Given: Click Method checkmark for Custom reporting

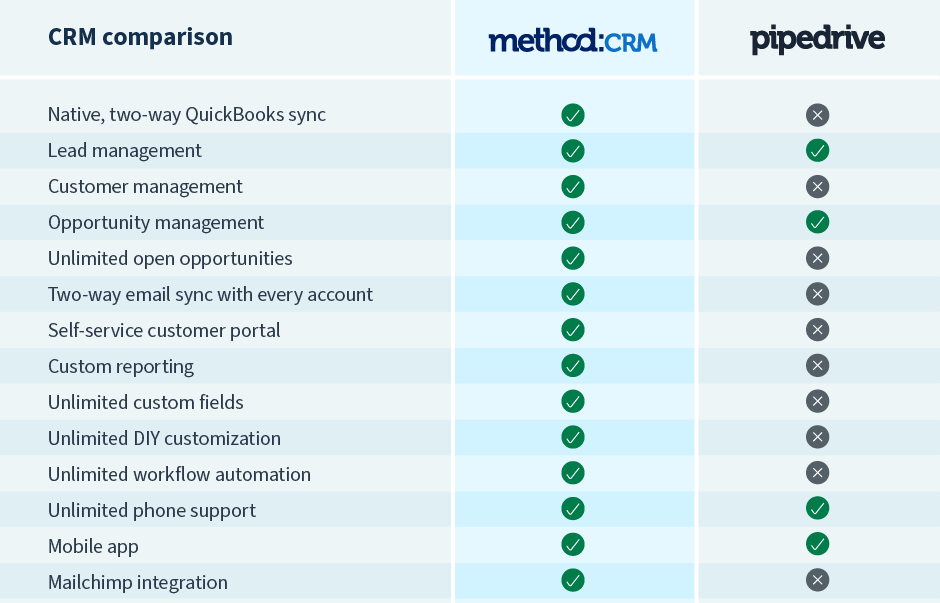Looking at the screenshot, I should pos(573,366).
